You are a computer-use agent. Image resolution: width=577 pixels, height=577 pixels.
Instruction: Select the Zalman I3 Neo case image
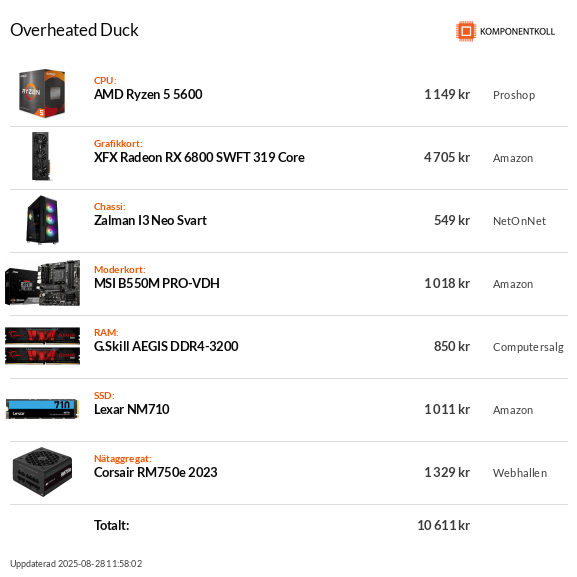(42, 219)
